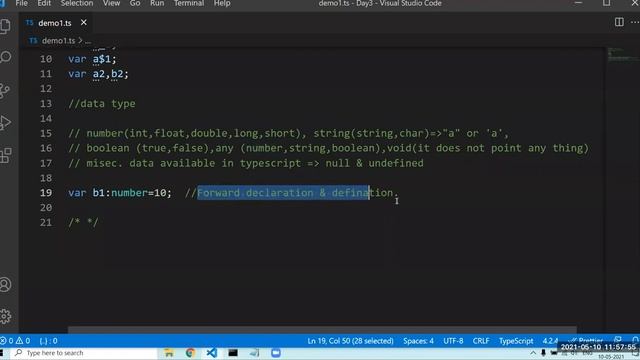Click the horizontal editor scrollbar
The height and width of the screenshot is (360, 640).
pos(322,329)
